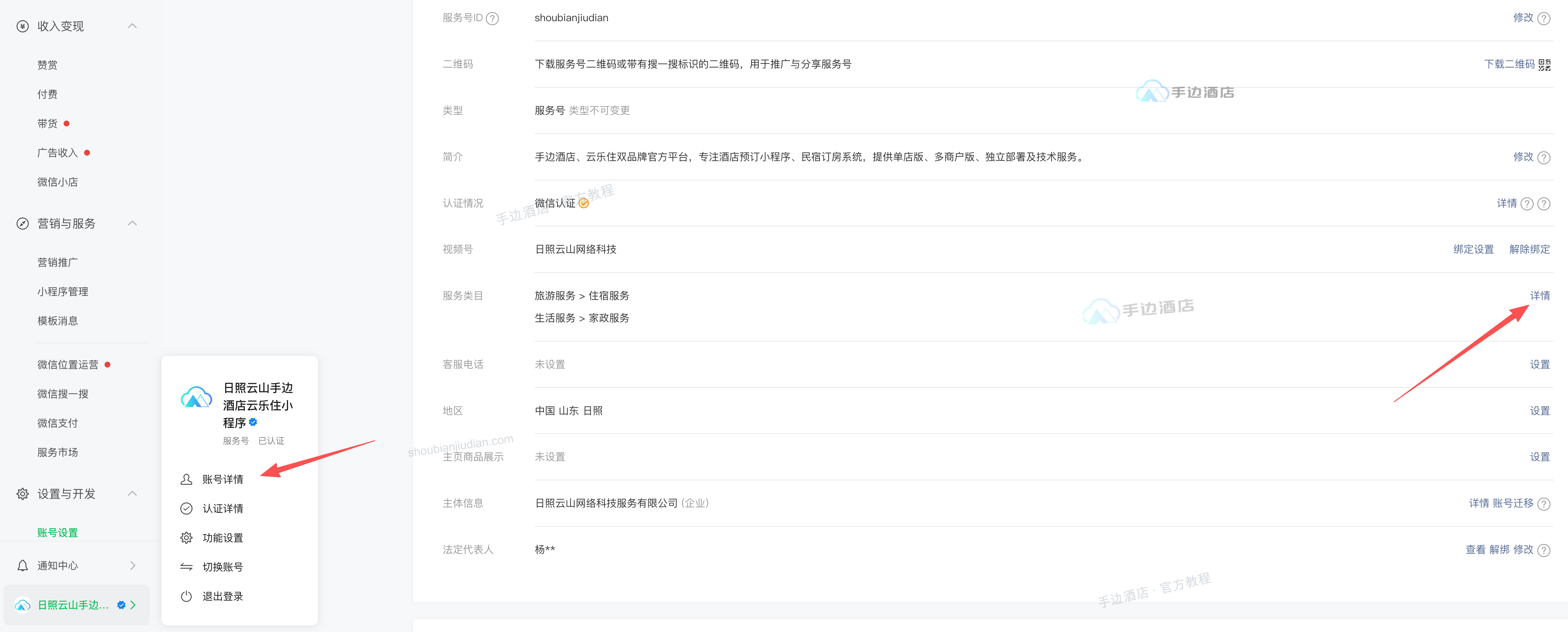This screenshot has height=632, width=1568.
Task: Open 赞赏 in the sidebar
Action: point(48,65)
